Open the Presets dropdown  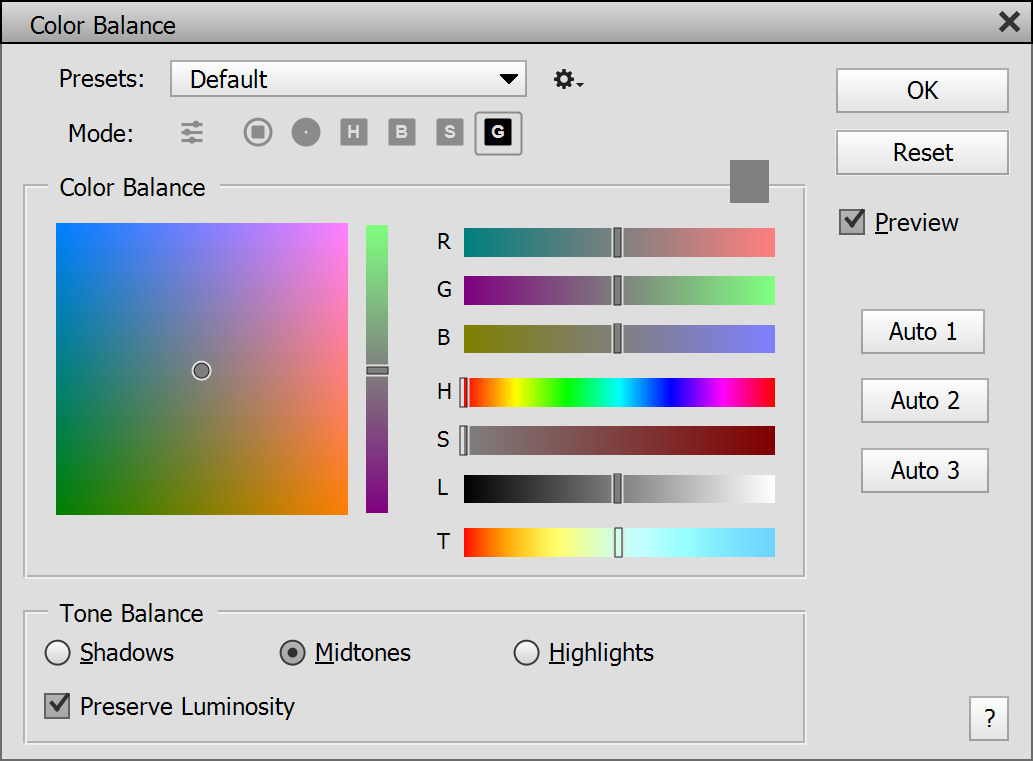click(348, 79)
